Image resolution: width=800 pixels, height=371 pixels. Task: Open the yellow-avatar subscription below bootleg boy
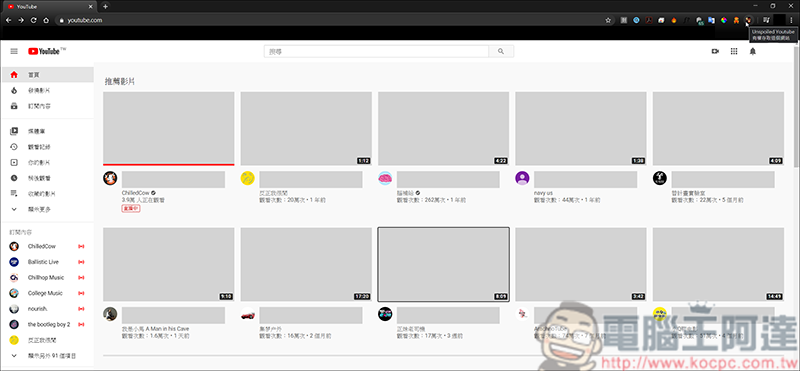[47, 340]
